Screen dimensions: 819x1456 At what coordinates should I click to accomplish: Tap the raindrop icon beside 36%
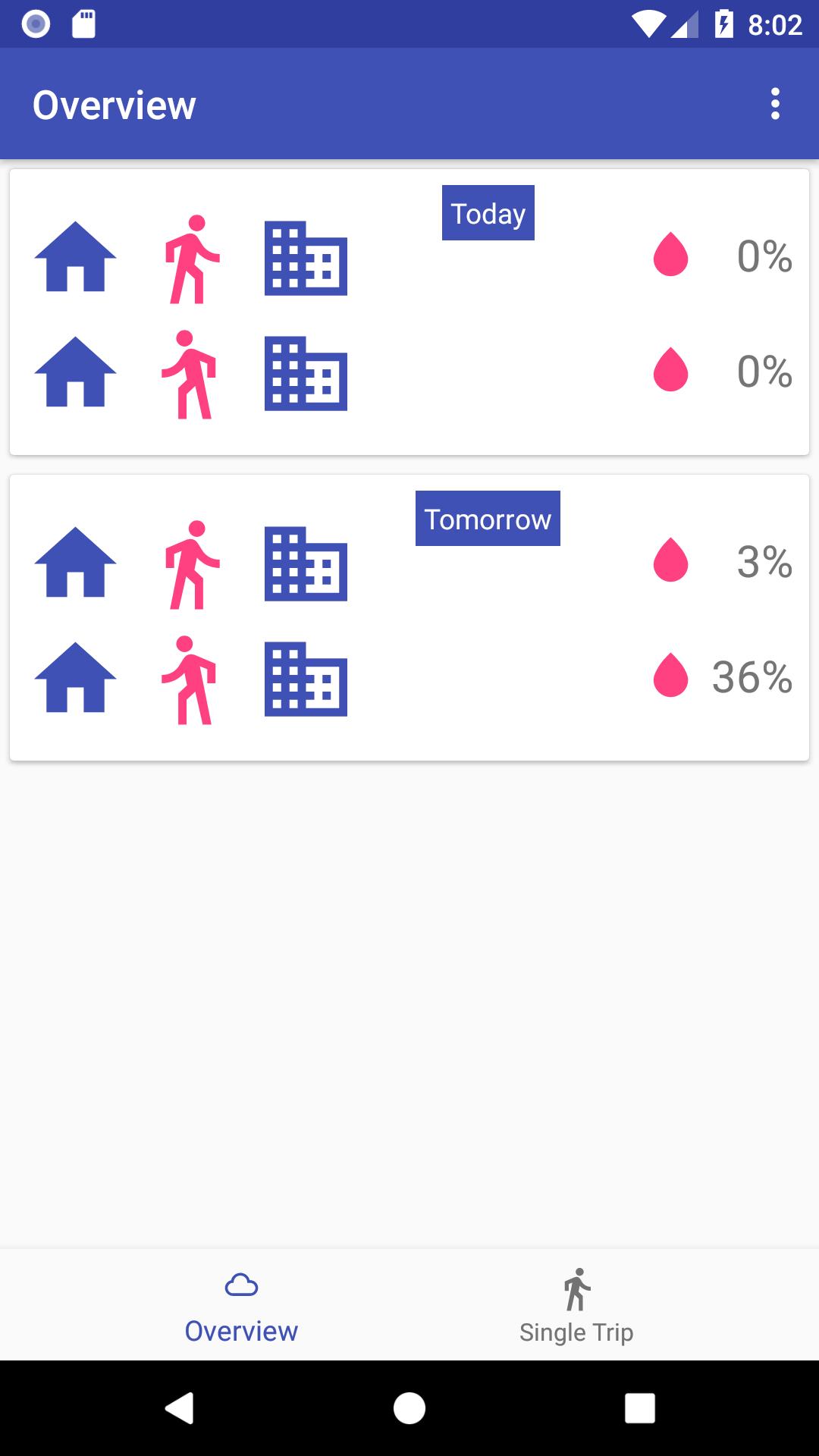(x=670, y=675)
